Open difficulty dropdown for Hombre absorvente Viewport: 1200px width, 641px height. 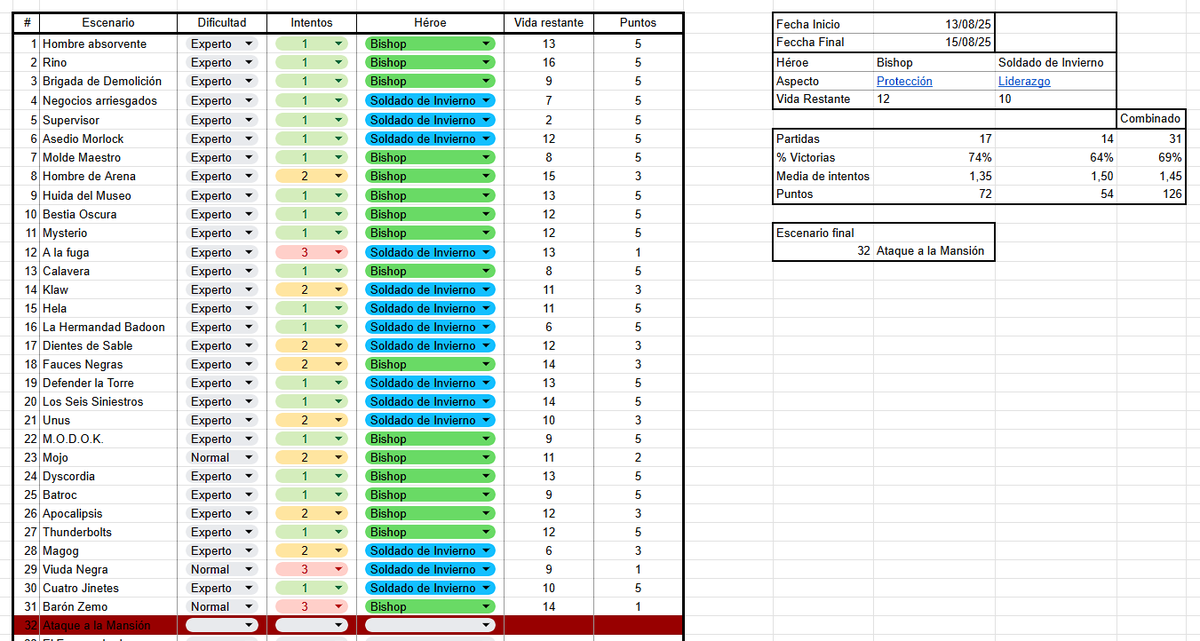(x=222, y=44)
